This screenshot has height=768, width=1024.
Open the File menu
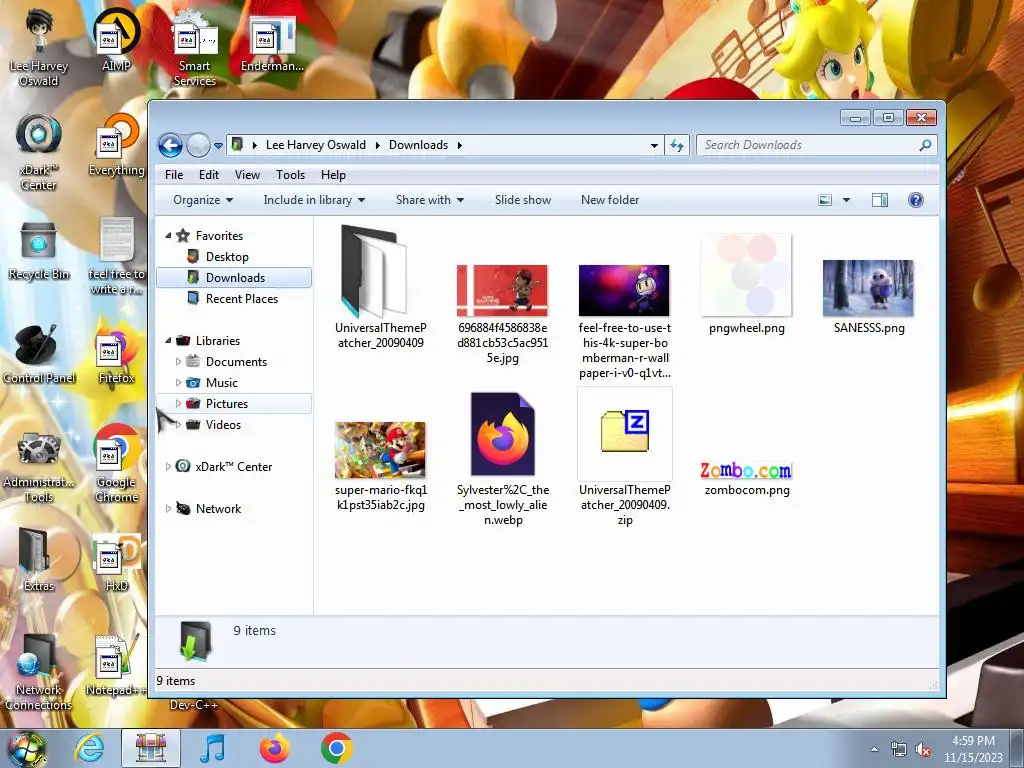point(174,175)
